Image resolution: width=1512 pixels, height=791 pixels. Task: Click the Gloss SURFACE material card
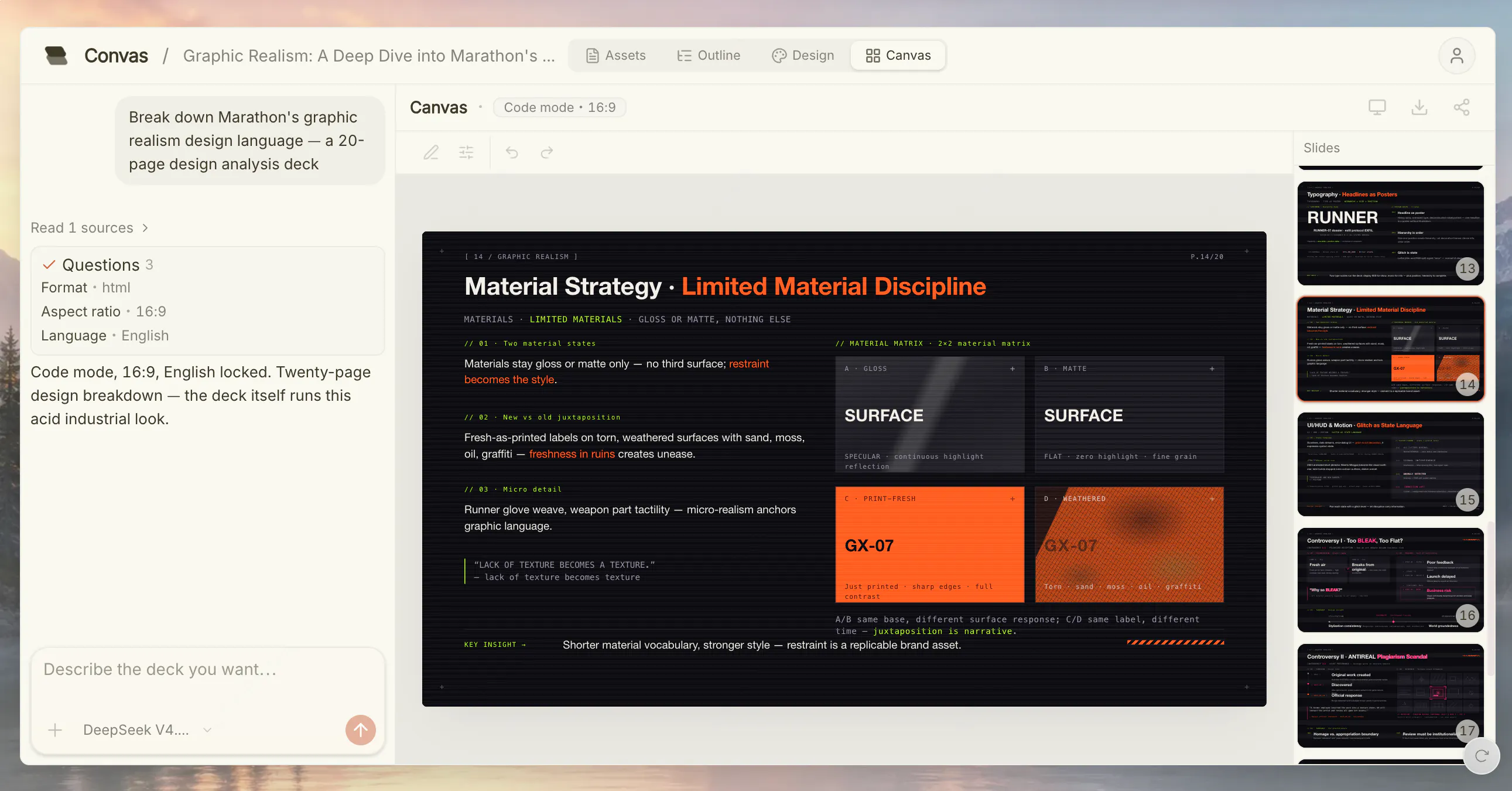click(x=930, y=415)
